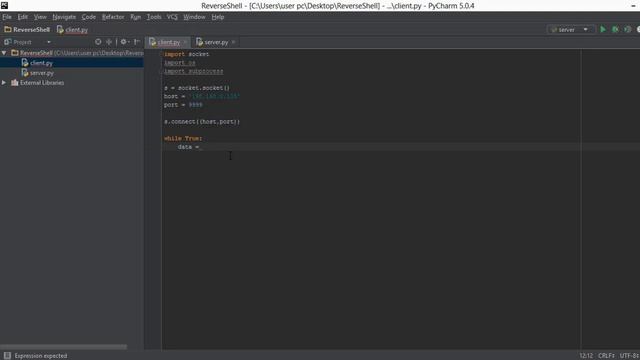Click the scroll from source target icon

98,42
